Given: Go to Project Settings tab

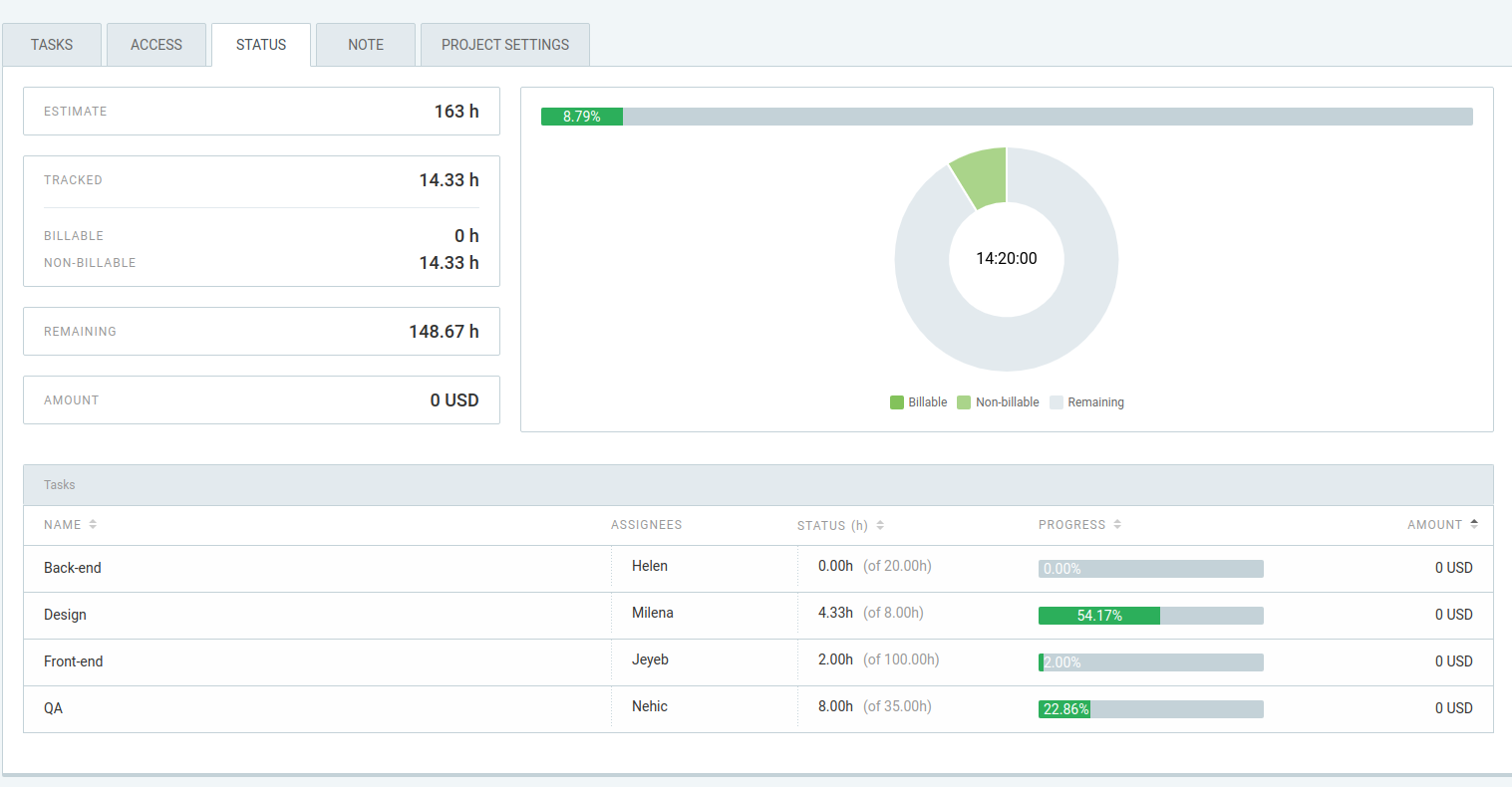Looking at the screenshot, I should coord(505,45).
